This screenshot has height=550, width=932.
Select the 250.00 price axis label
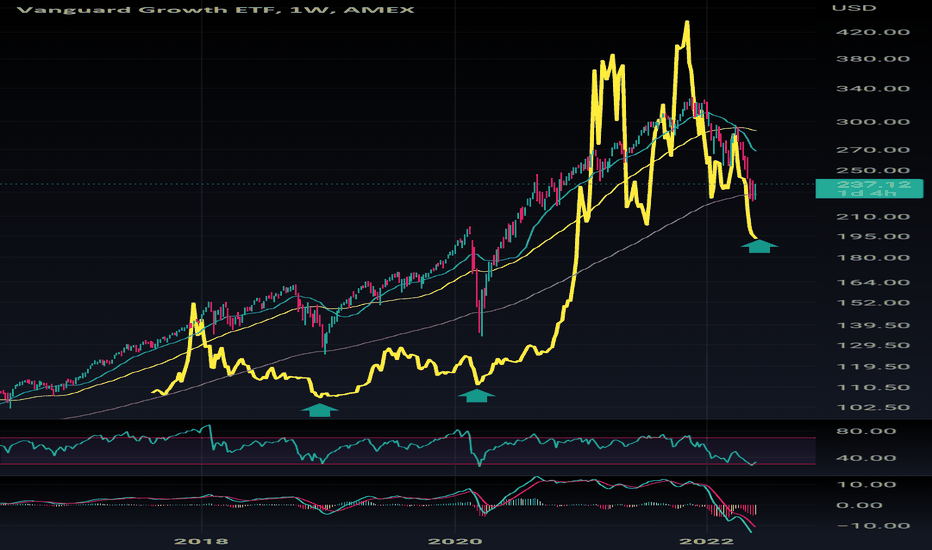pos(873,171)
